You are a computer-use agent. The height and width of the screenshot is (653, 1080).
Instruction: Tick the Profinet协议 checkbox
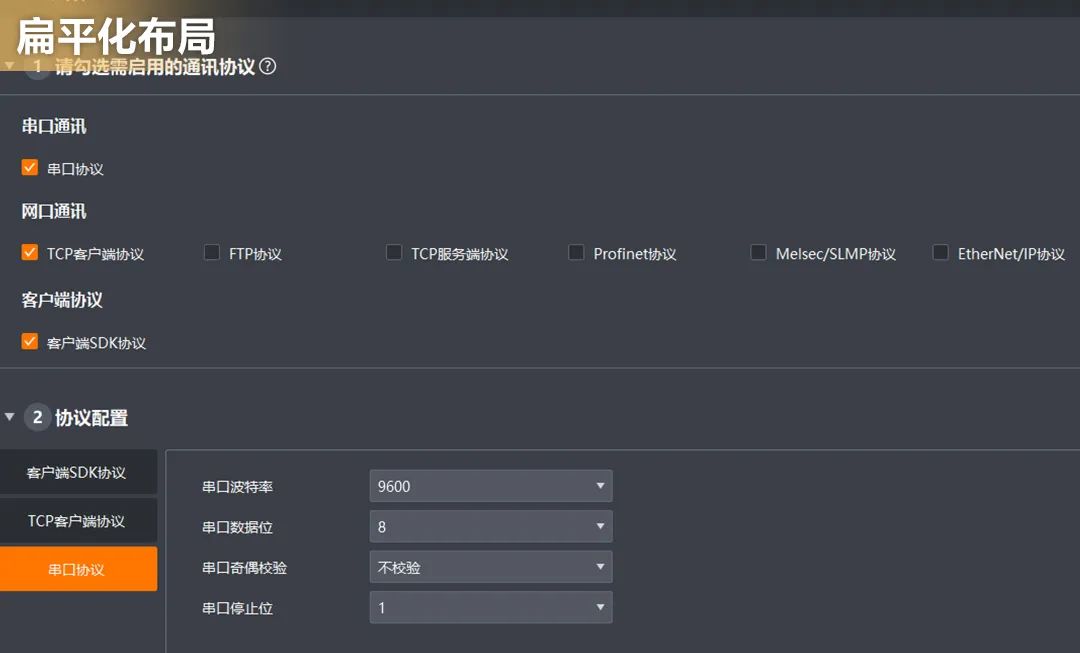tap(576, 253)
